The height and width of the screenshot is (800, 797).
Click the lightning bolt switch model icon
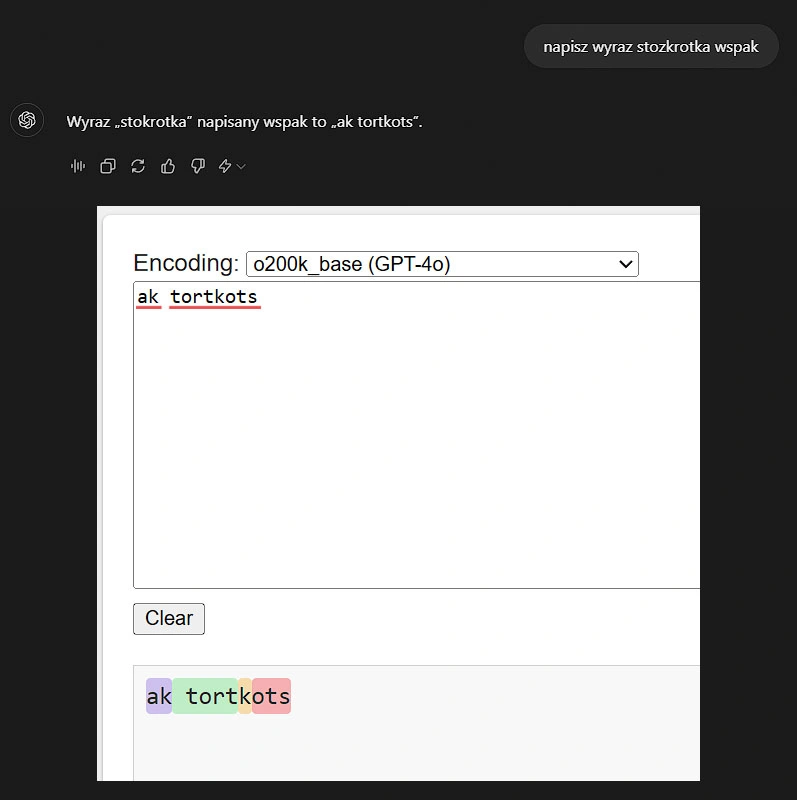225,166
